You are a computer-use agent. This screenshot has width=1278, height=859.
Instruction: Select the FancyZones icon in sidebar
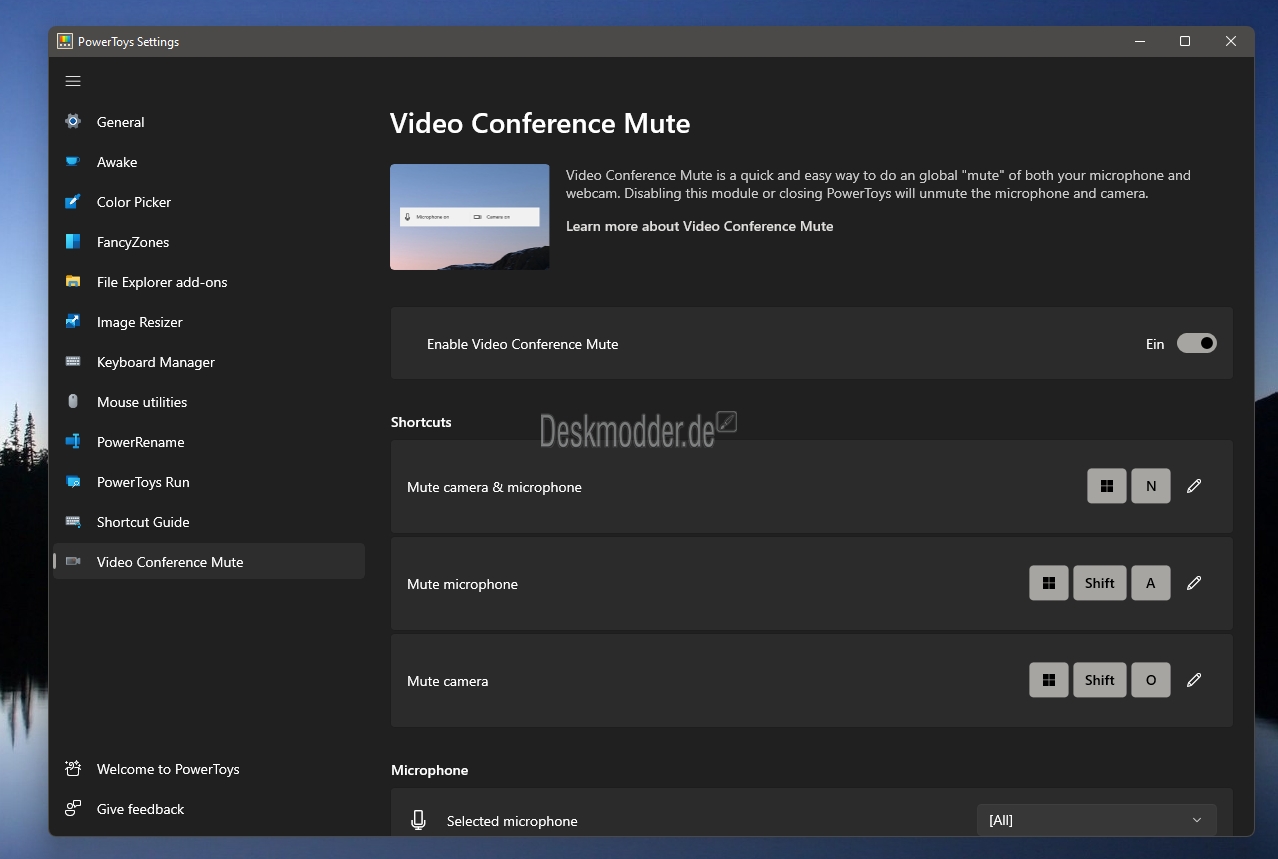[x=73, y=242]
